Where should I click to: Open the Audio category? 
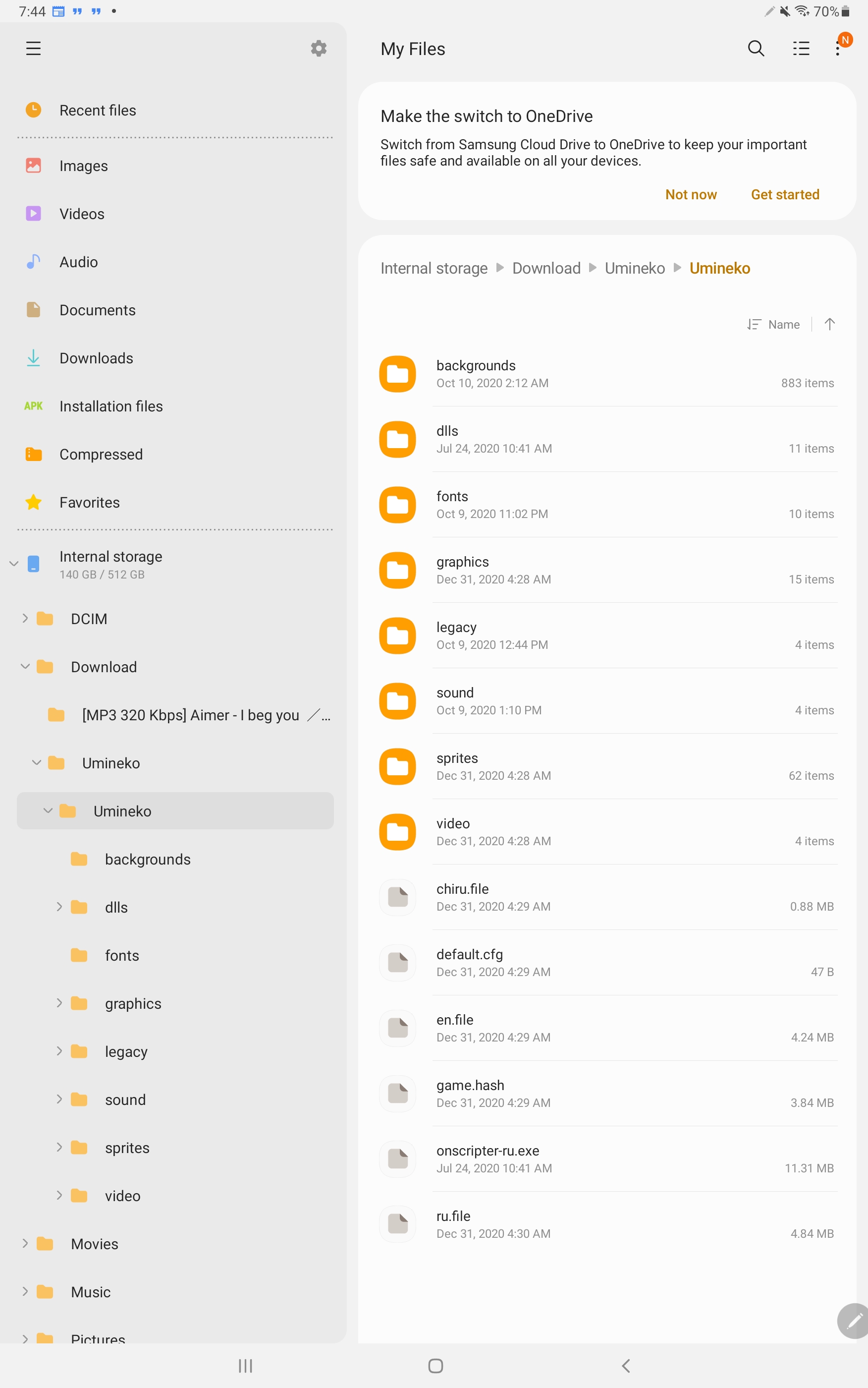click(x=175, y=262)
